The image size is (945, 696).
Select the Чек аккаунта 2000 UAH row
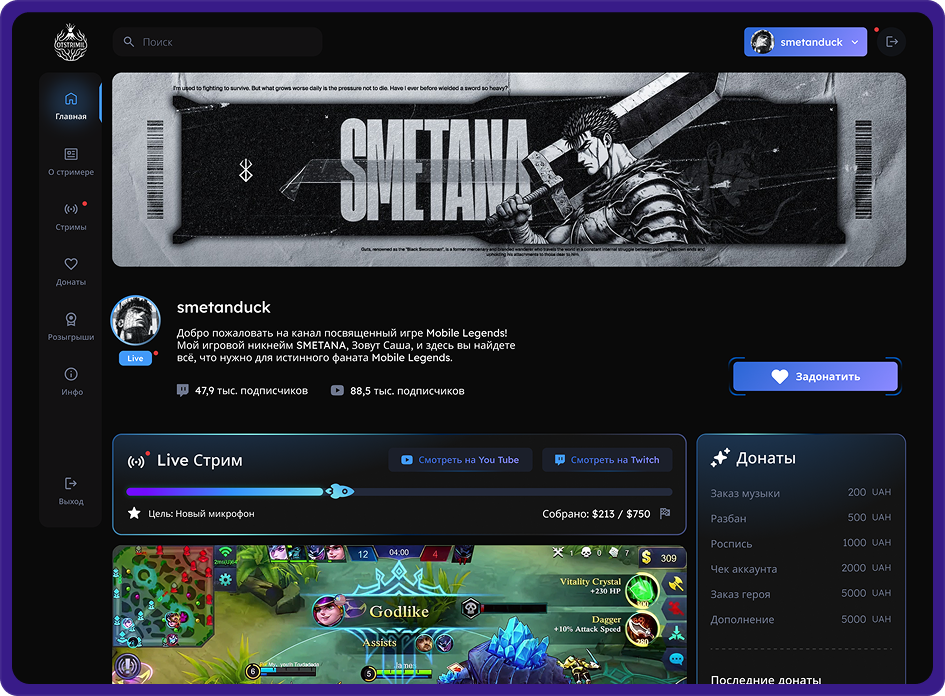[800, 569]
